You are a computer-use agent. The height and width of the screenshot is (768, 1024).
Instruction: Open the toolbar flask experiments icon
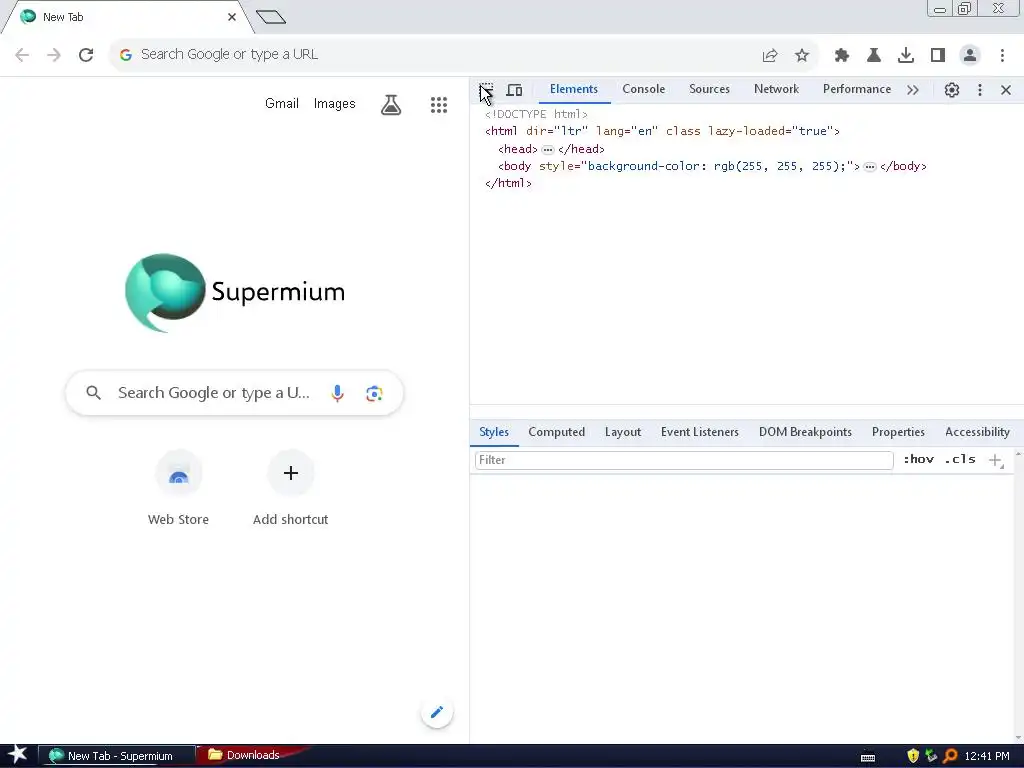click(x=874, y=56)
